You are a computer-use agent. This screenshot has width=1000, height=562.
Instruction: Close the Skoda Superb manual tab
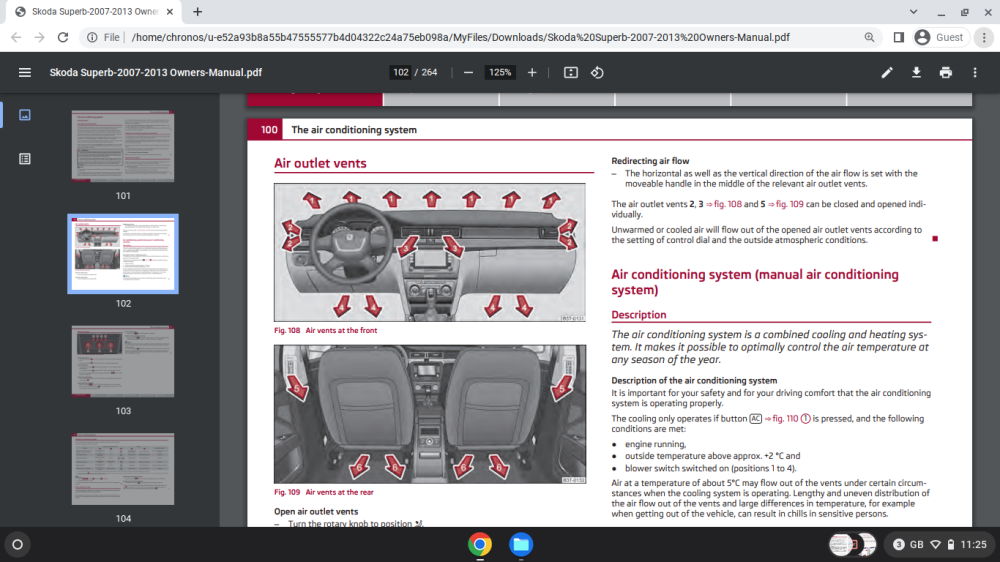[170, 11]
